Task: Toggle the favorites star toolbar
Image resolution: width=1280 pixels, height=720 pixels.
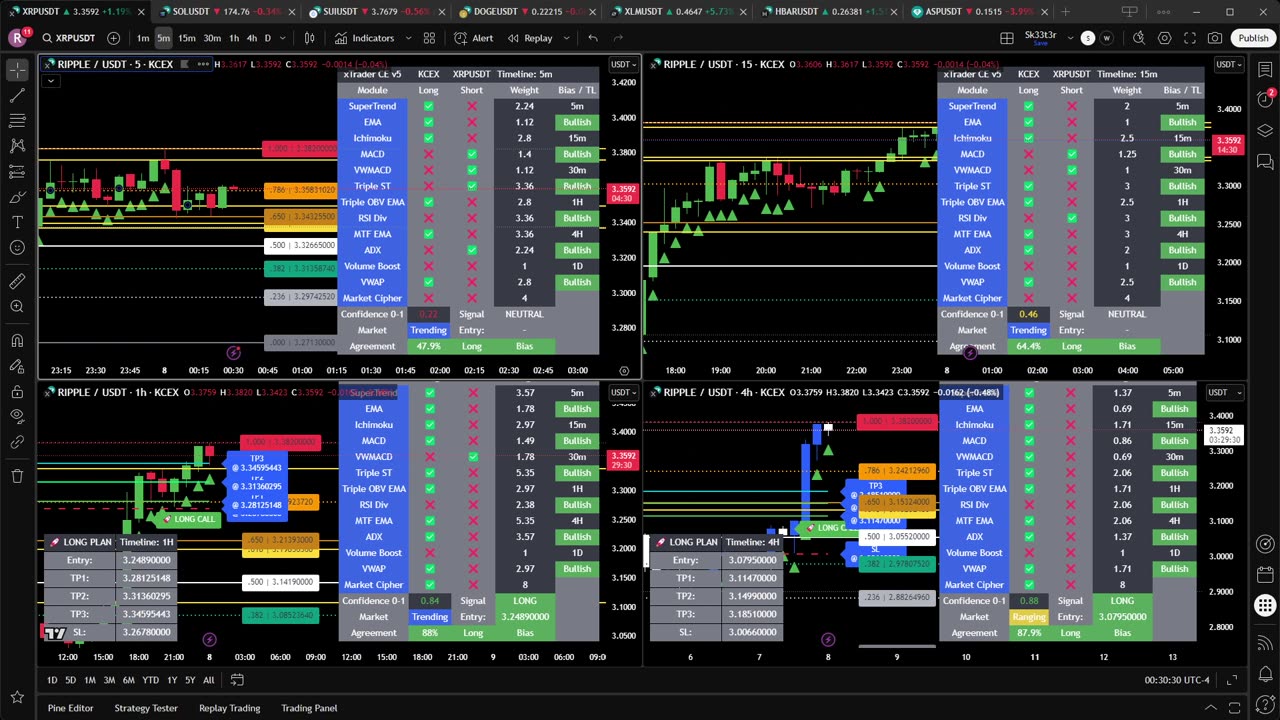Action: (17, 697)
